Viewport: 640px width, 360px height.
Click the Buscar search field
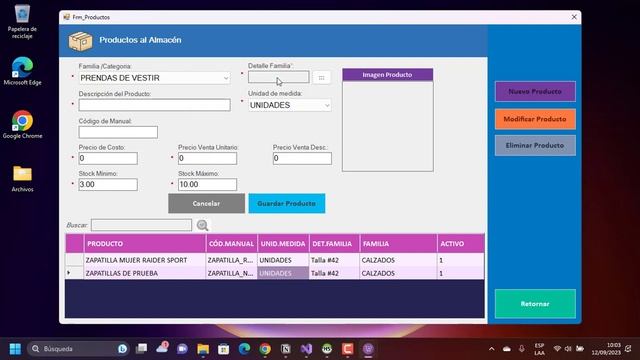click(141, 225)
